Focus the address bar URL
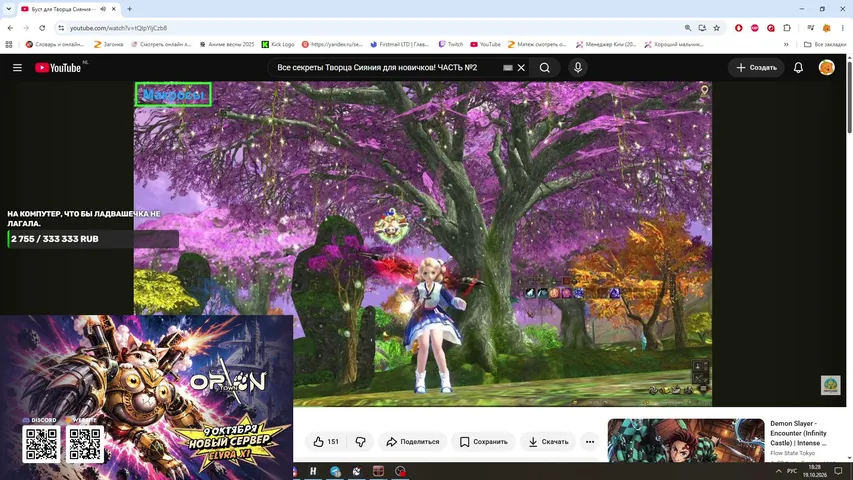The width and height of the screenshot is (853, 480). click(118, 28)
